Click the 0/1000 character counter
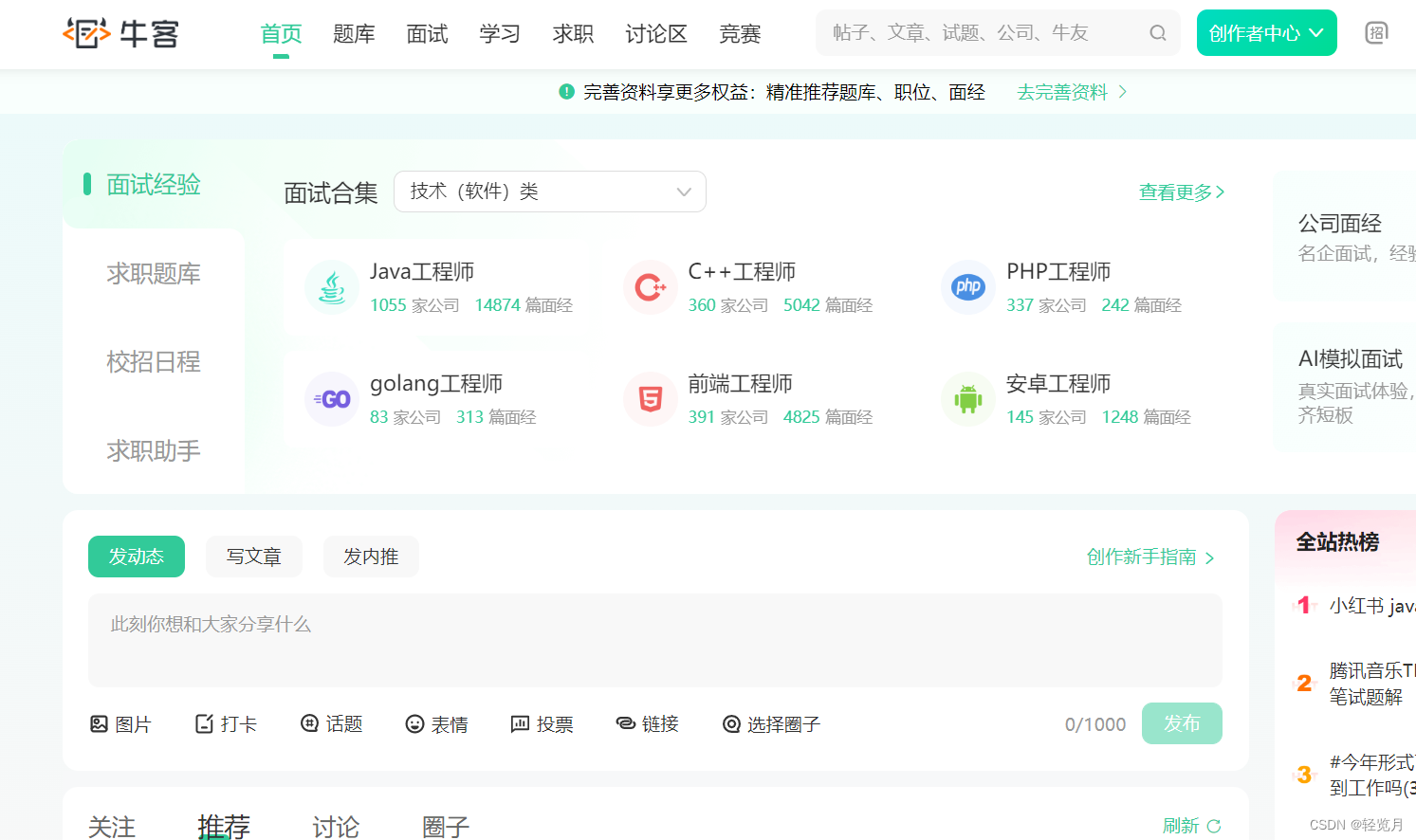Viewport: 1416px width, 840px height. [x=1095, y=724]
